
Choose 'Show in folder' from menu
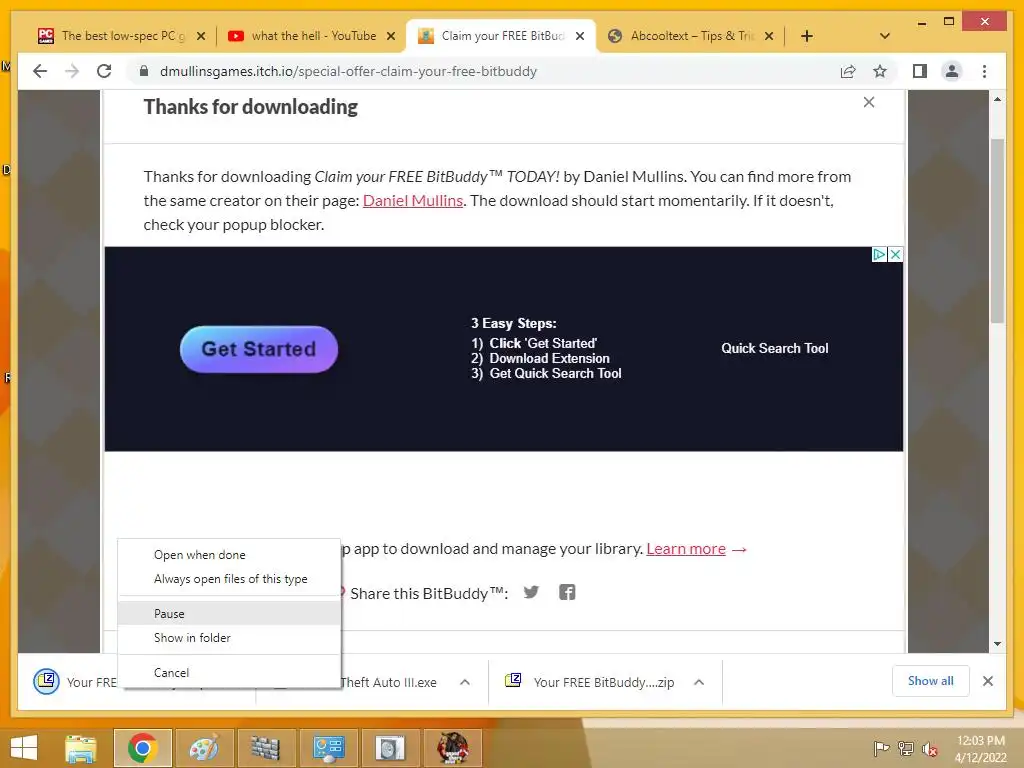[229, 637]
